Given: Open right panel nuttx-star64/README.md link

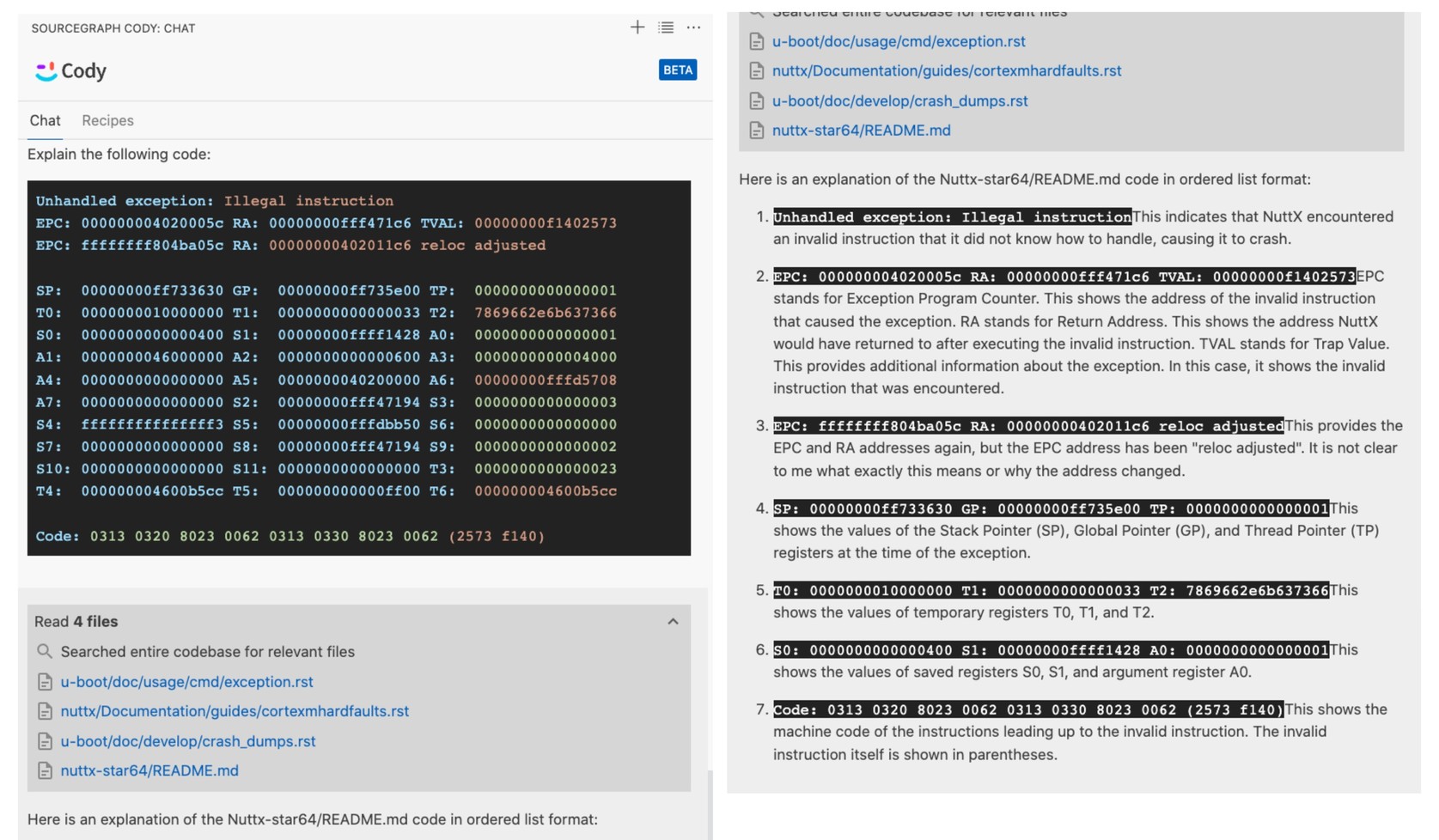Looking at the screenshot, I should click(x=861, y=131).
